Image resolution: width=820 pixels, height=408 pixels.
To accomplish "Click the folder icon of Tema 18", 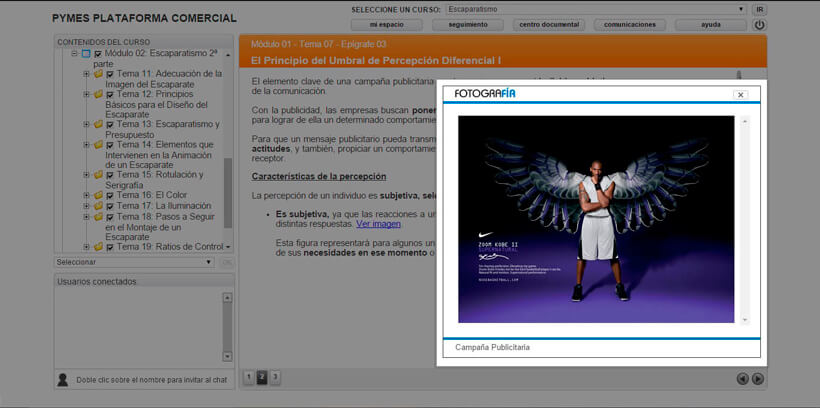I will coord(98,217).
